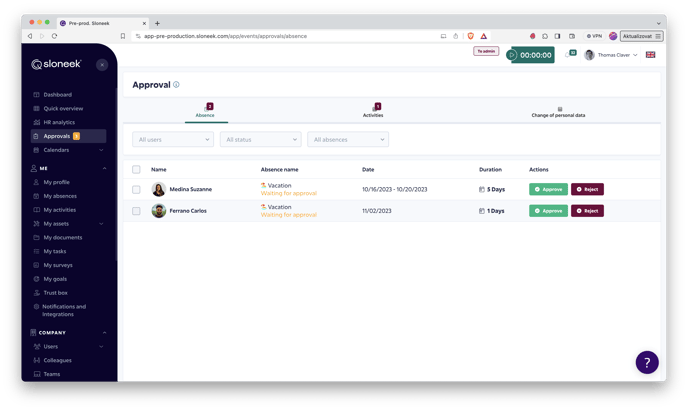Screen dimensions: 688x410
Task: Open HR analytics in the sidebar
Action: [59, 122]
